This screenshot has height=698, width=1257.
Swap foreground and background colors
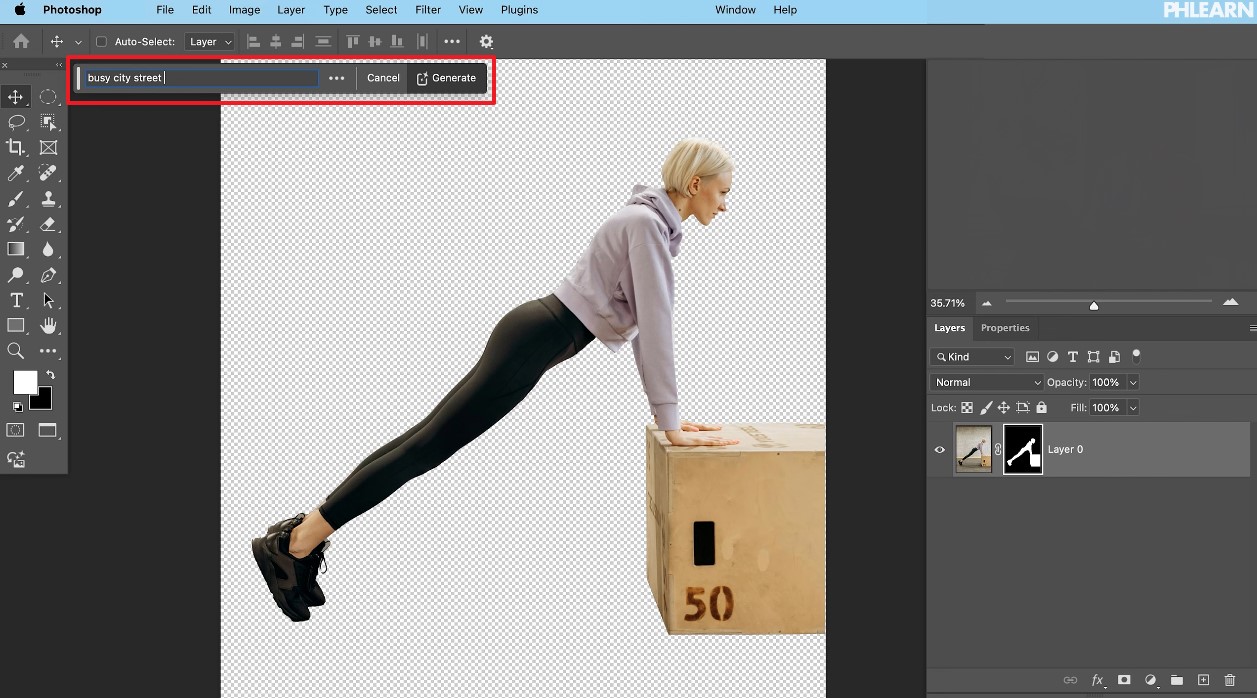(50, 375)
